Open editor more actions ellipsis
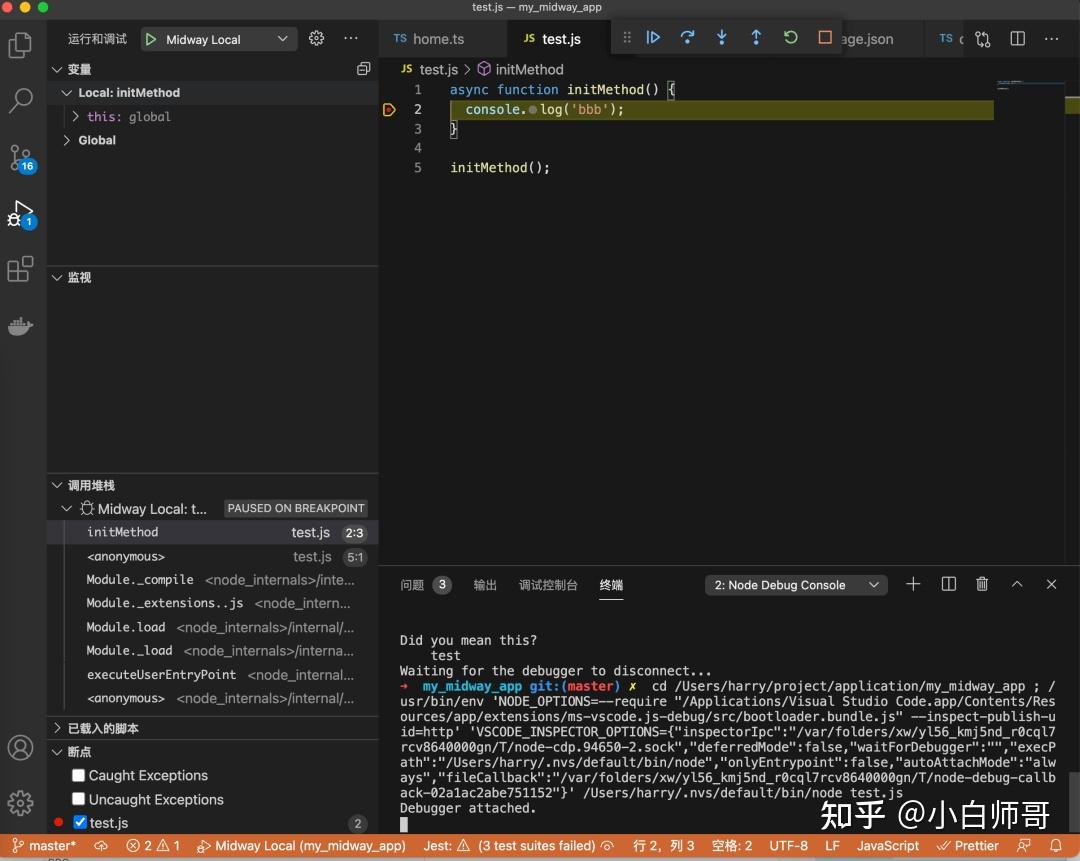1080x861 pixels. tap(1051, 39)
